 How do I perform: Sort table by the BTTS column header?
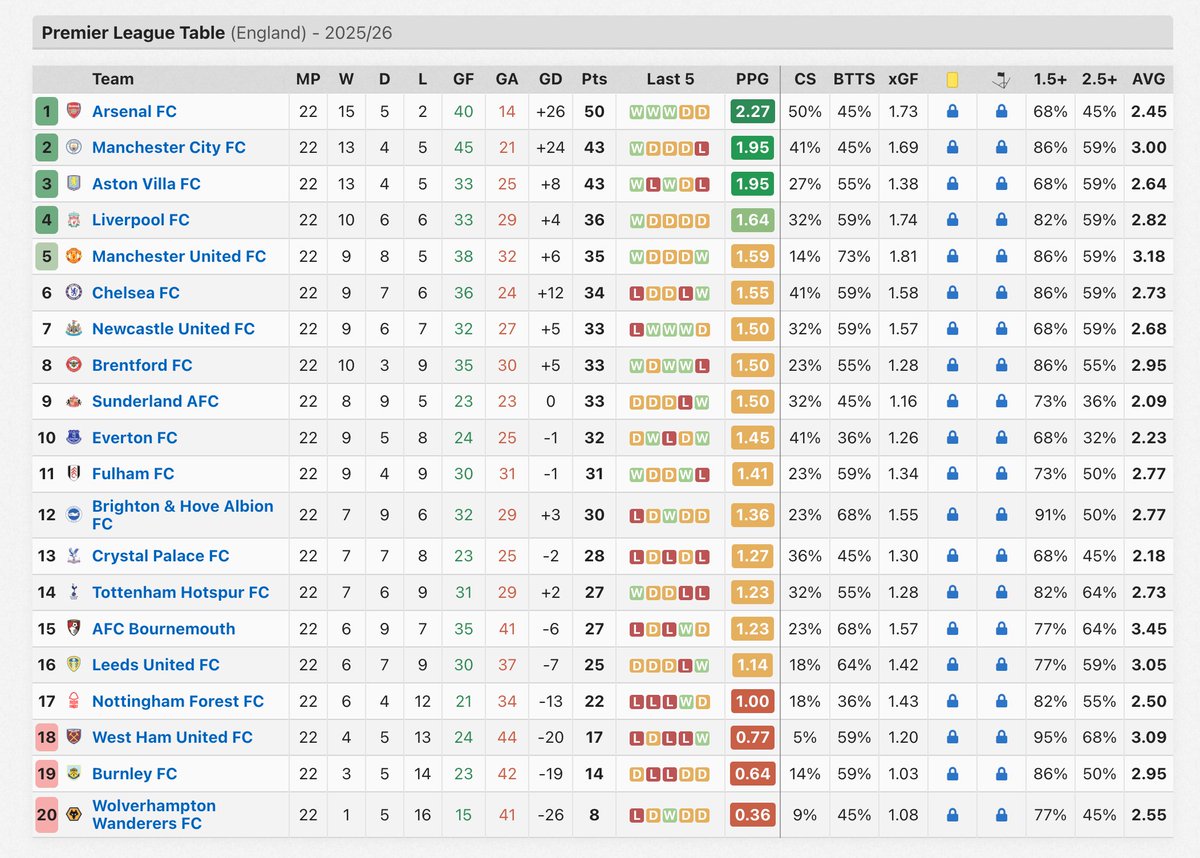[x=854, y=79]
